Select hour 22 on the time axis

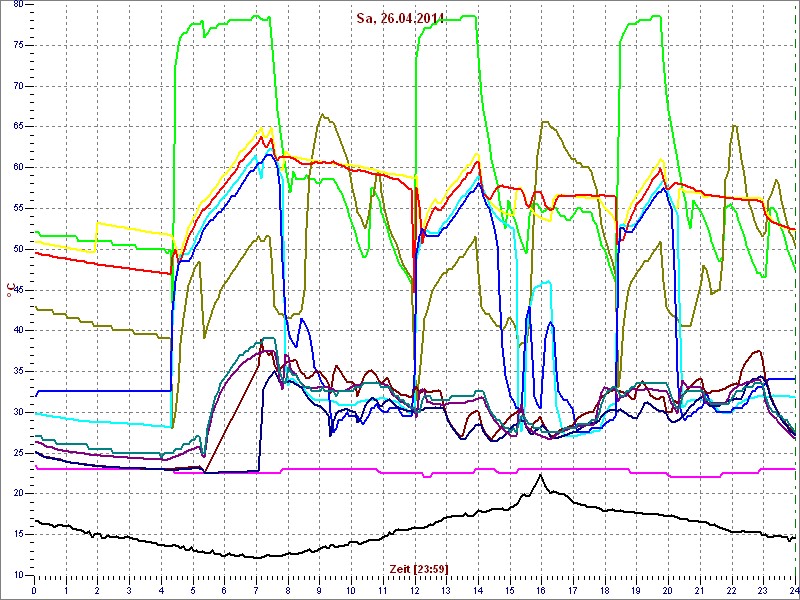tap(730, 590)
